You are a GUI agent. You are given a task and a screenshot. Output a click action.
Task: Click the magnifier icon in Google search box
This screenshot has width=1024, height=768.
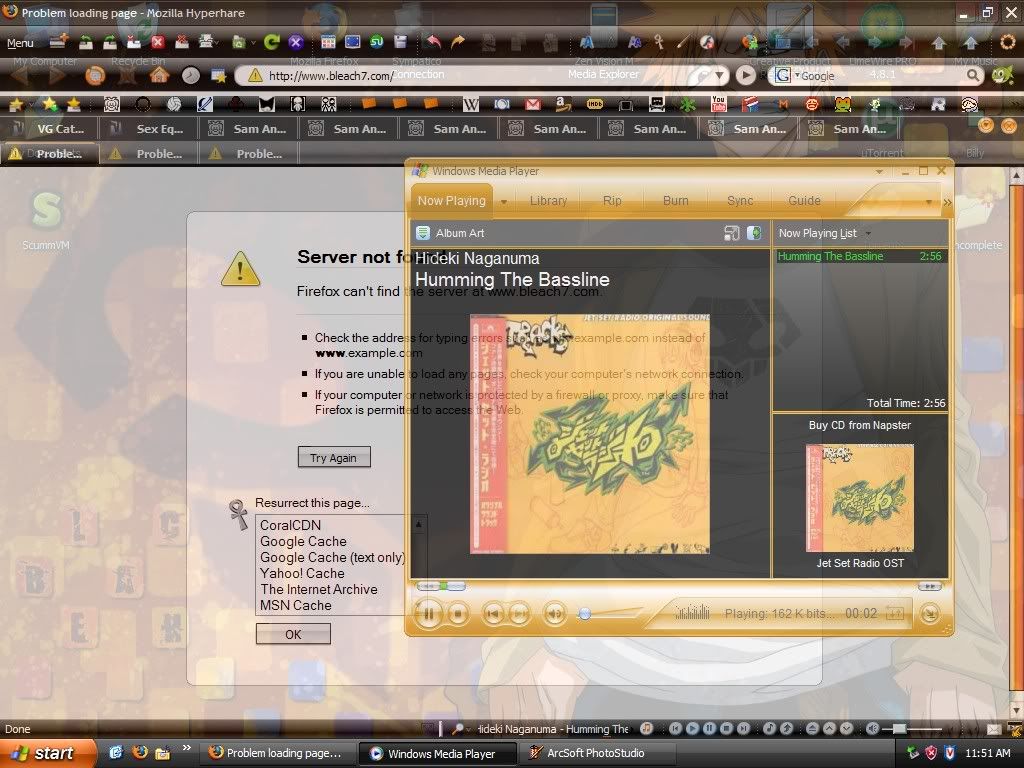tap(972, 76)
